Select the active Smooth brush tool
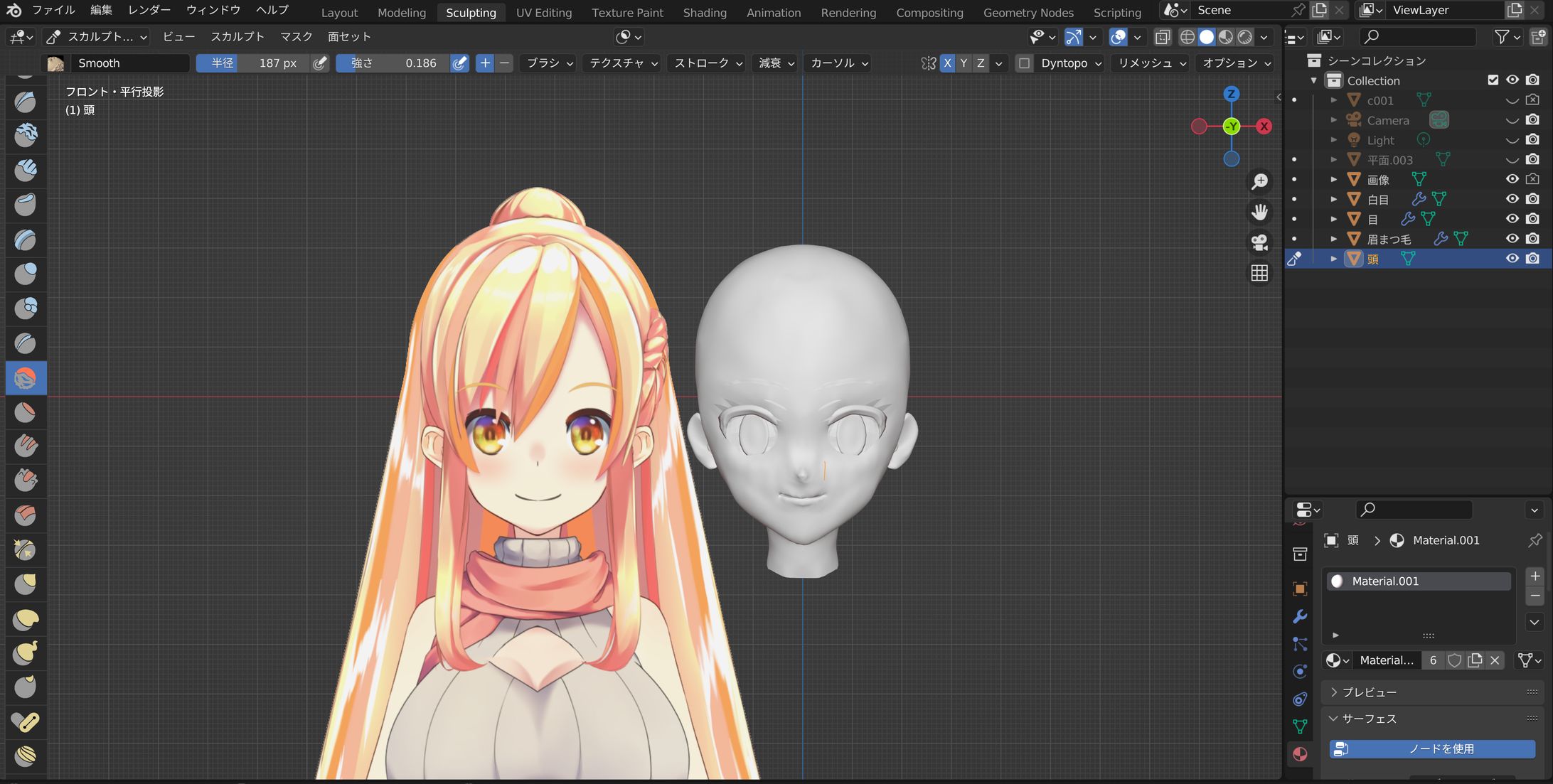The width and height of the screenshot is (1553, 784). pos(26,378)
